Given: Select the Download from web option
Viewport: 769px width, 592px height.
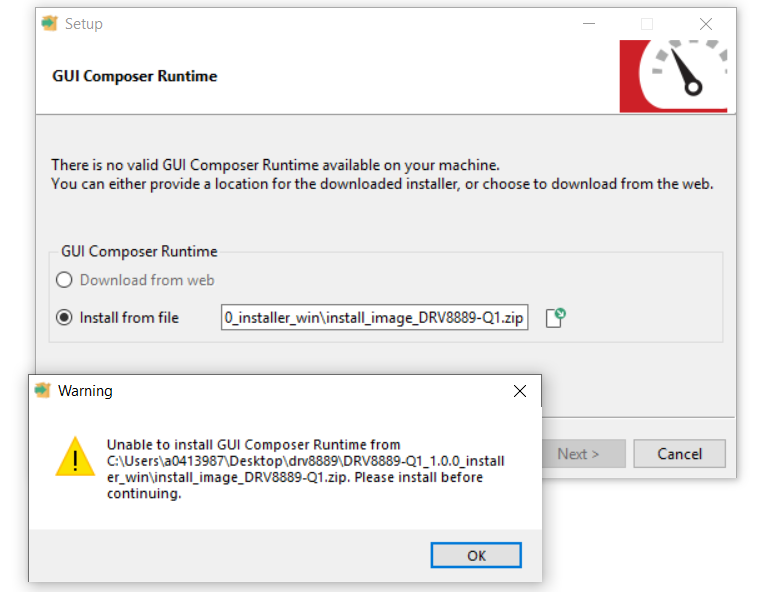Looking at the screenshot, I should 65,280.
